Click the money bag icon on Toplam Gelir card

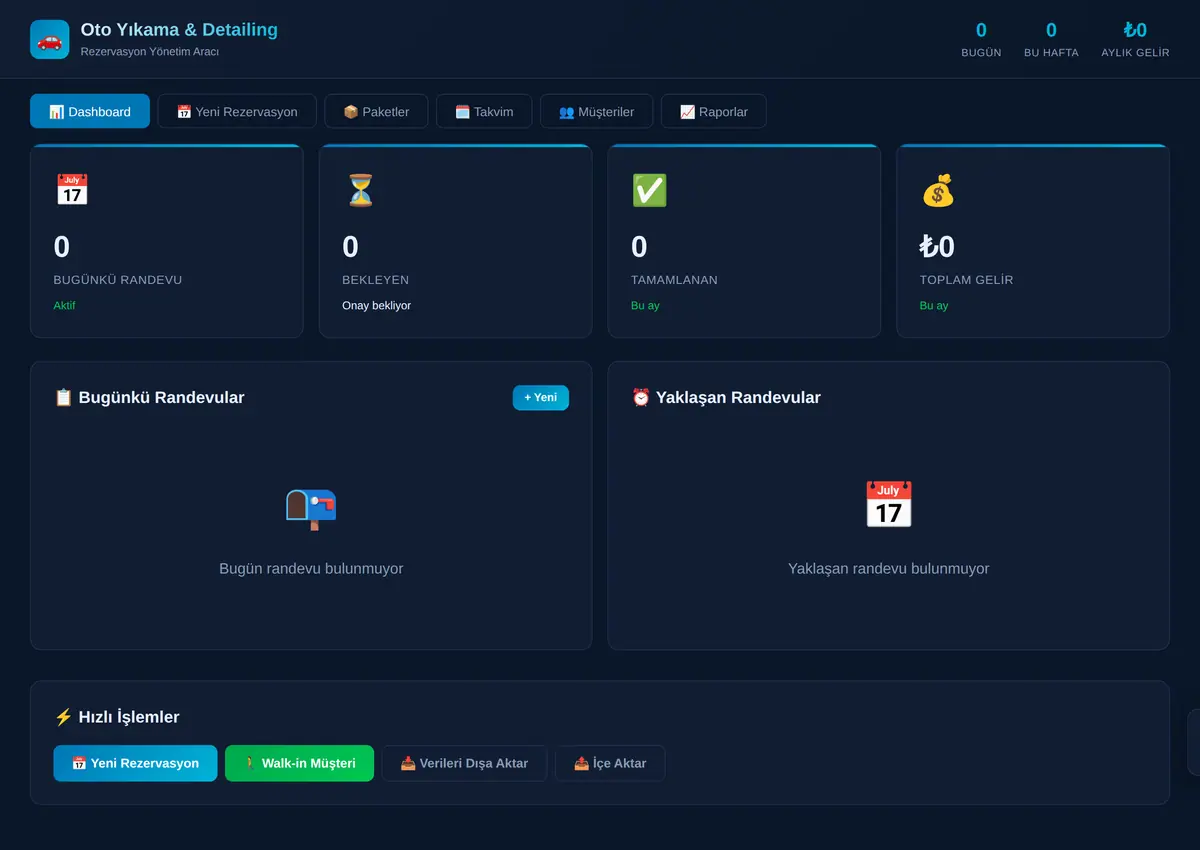(938, 190)
